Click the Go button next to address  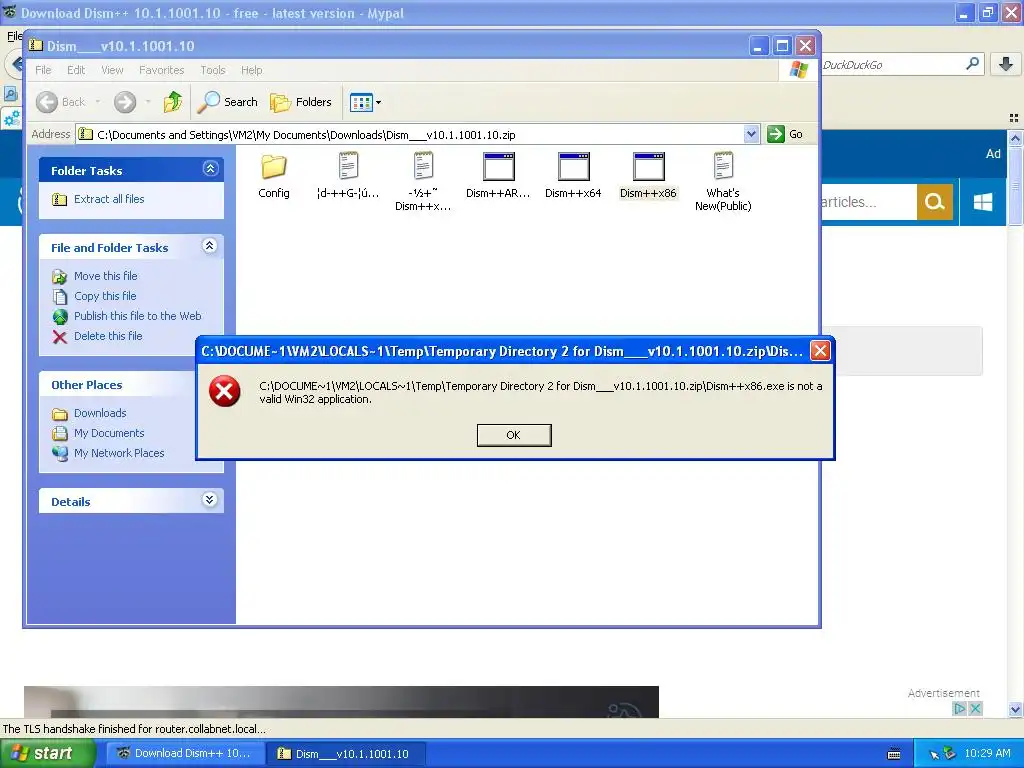pos(785,135)
